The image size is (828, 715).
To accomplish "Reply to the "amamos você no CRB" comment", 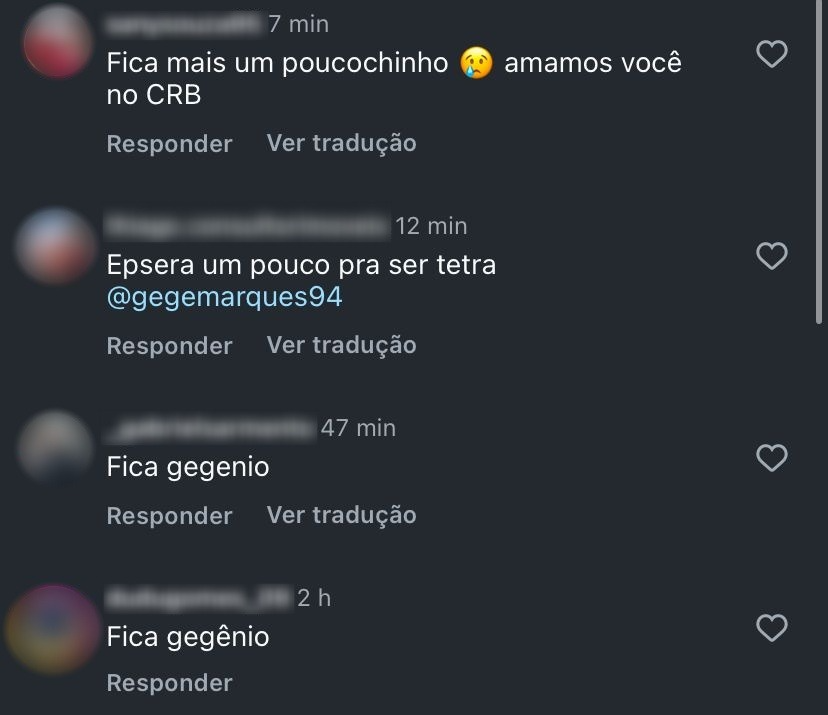I will [169, 144].
